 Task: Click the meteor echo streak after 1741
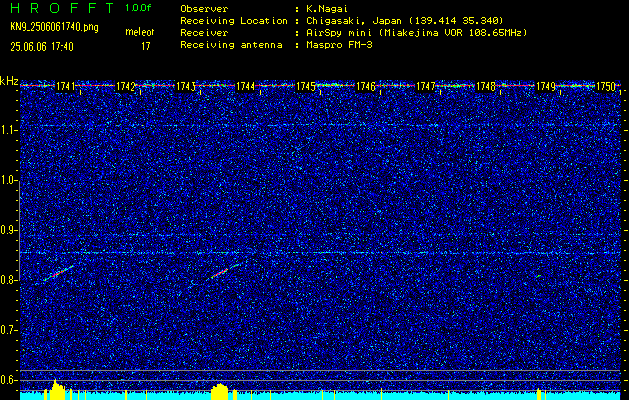coord(59,273)
